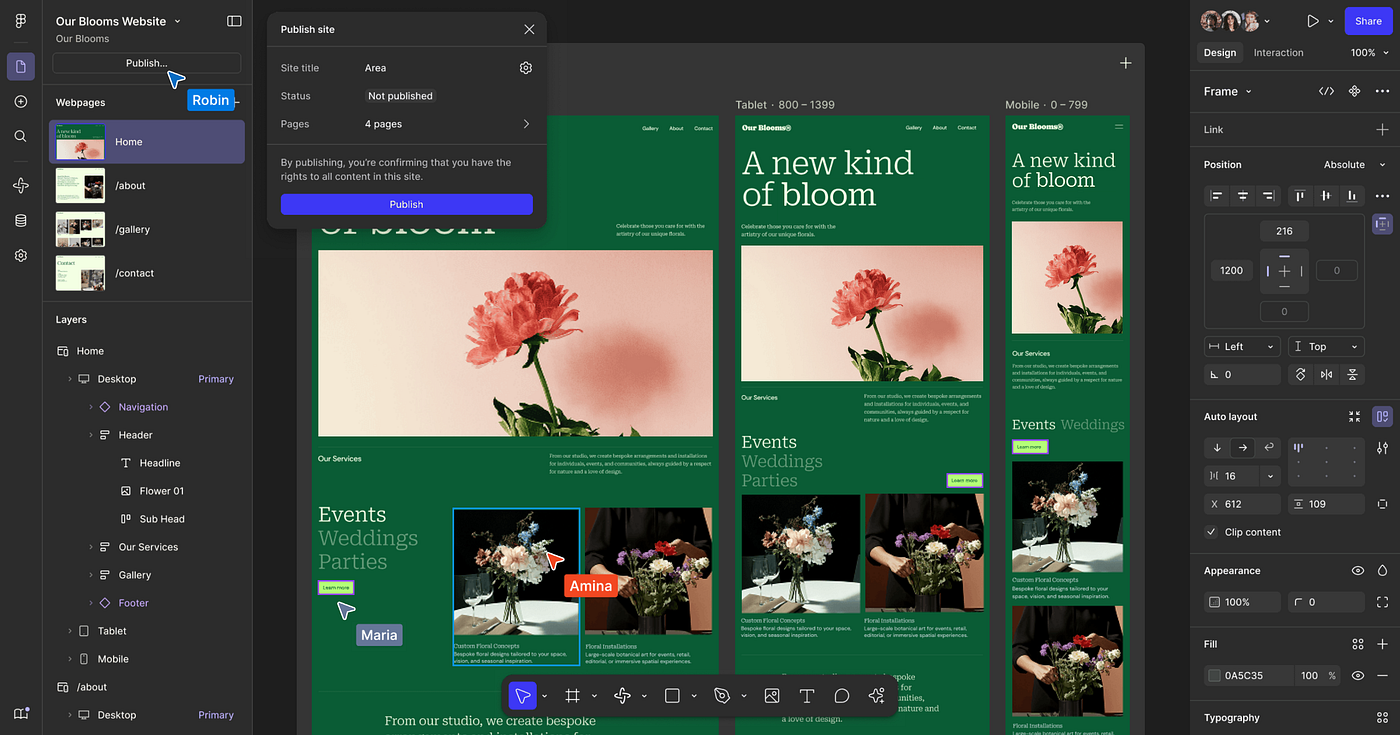Select the Rectangle shape tool

pos(673,695)
